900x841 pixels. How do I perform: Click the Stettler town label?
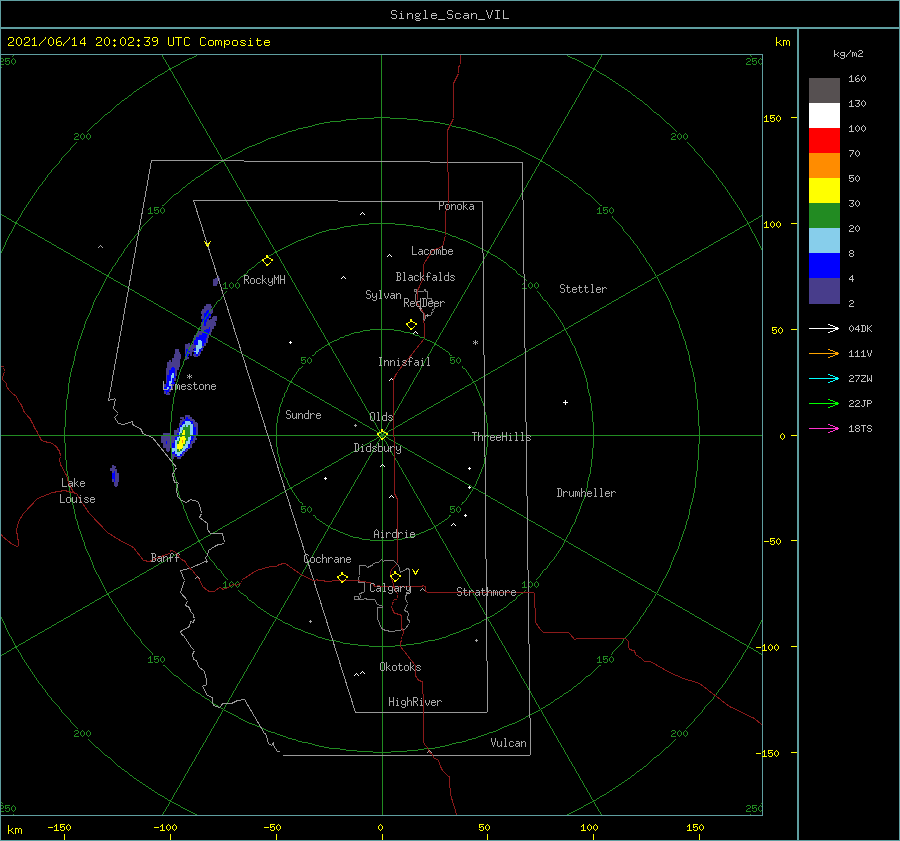tap(583, 289)
